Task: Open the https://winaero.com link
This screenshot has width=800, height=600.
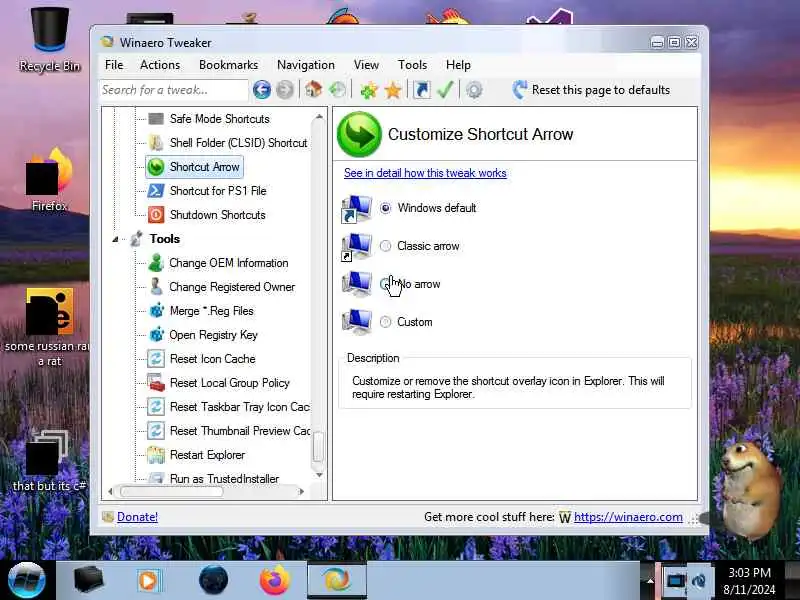Action: pyautogui.click(x=628, y=517)
